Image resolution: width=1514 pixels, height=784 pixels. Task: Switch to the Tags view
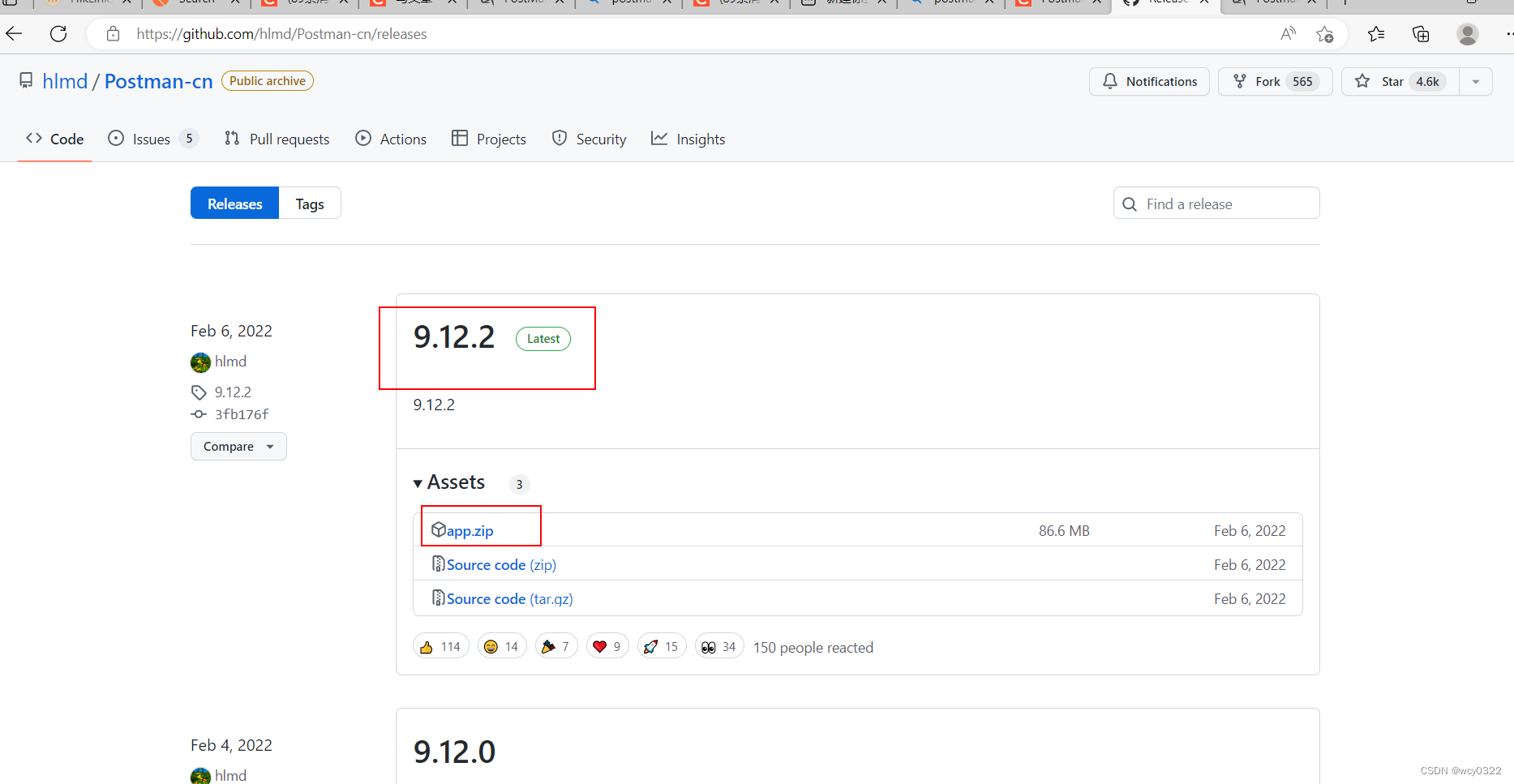point(310,203)
